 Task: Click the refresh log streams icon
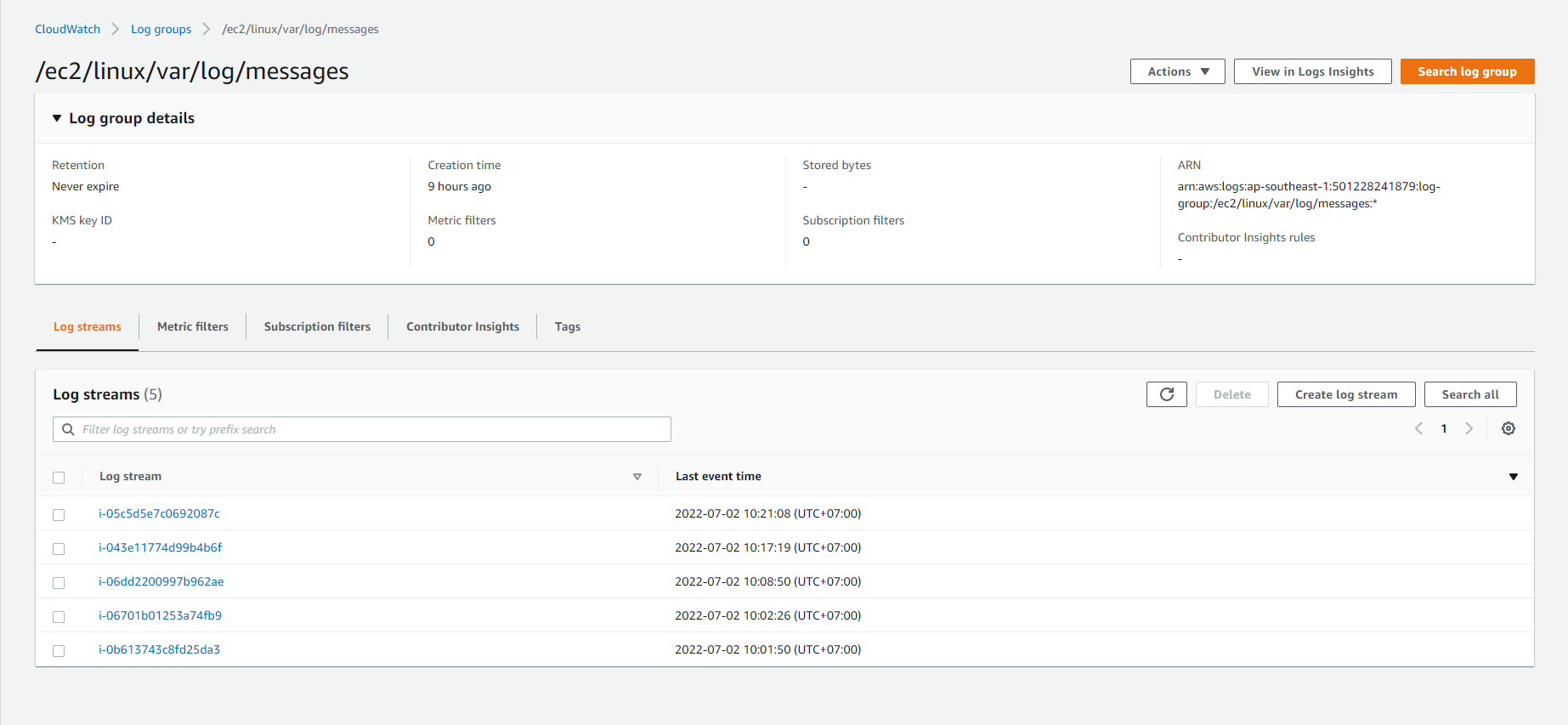tap(1166, 394)
